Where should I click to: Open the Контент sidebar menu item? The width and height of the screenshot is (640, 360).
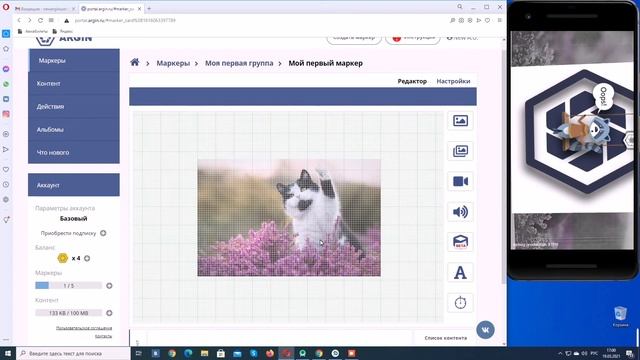pyautogui.click(x=74, y=83)
